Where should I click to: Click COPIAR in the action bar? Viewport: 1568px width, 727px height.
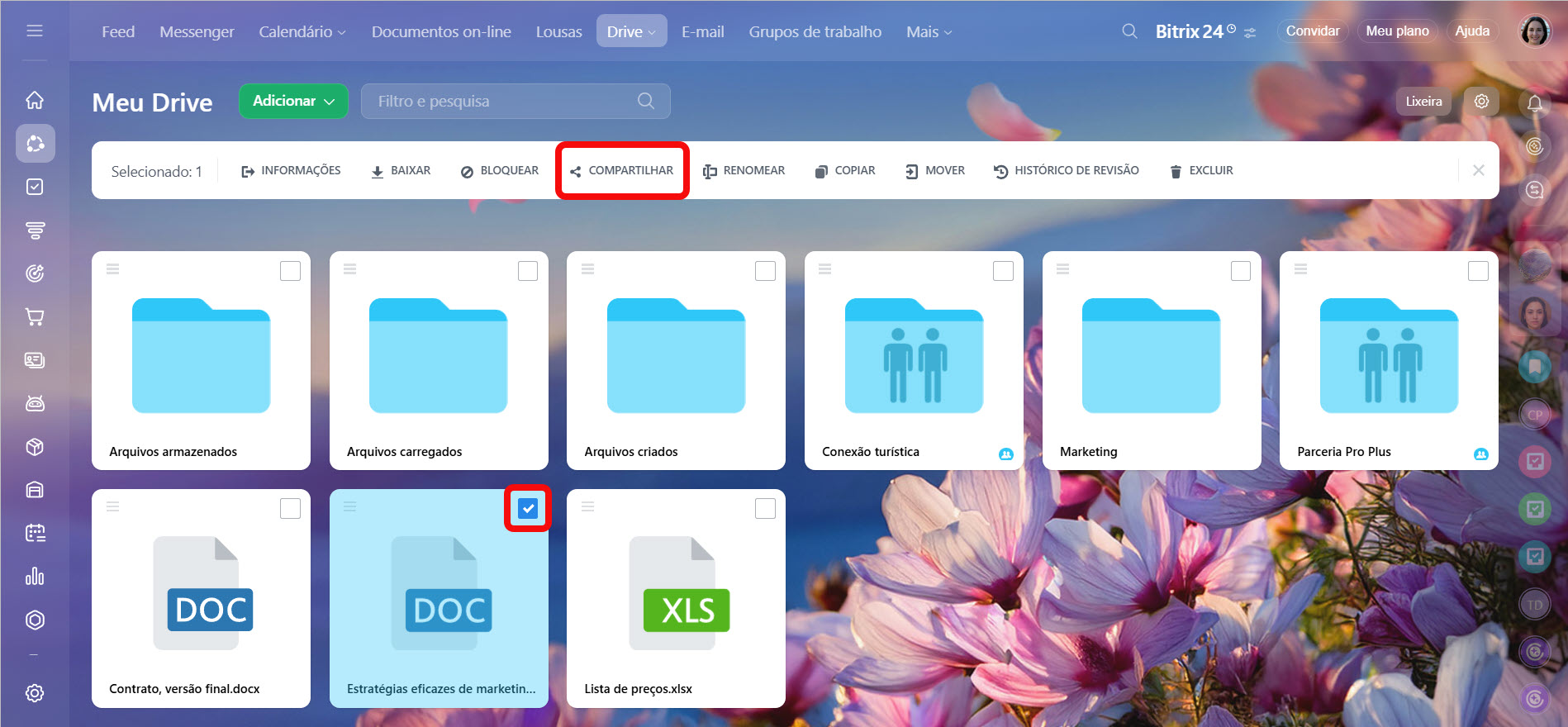click(x=844, y=170)
